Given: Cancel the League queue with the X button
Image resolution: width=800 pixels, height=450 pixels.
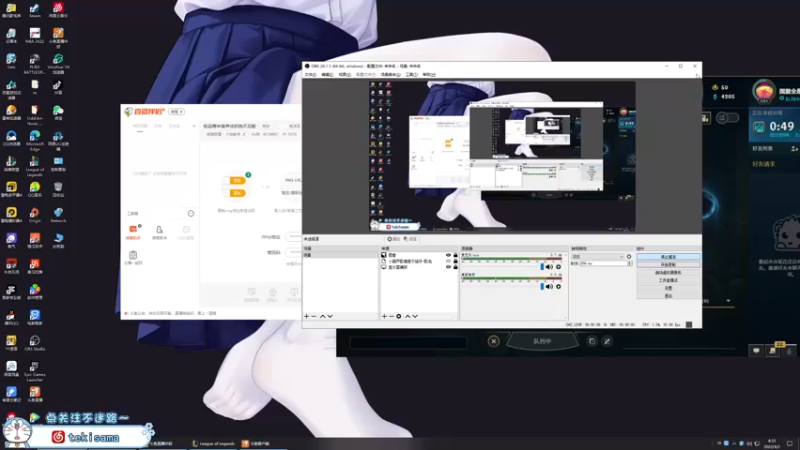Looking at the screenshot, I should point(493,341).
